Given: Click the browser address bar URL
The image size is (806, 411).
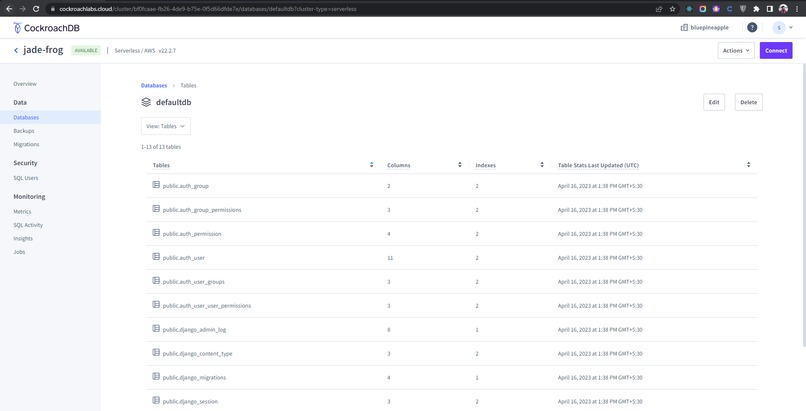Looking at the screenshot, I should (x=208, y=9).
